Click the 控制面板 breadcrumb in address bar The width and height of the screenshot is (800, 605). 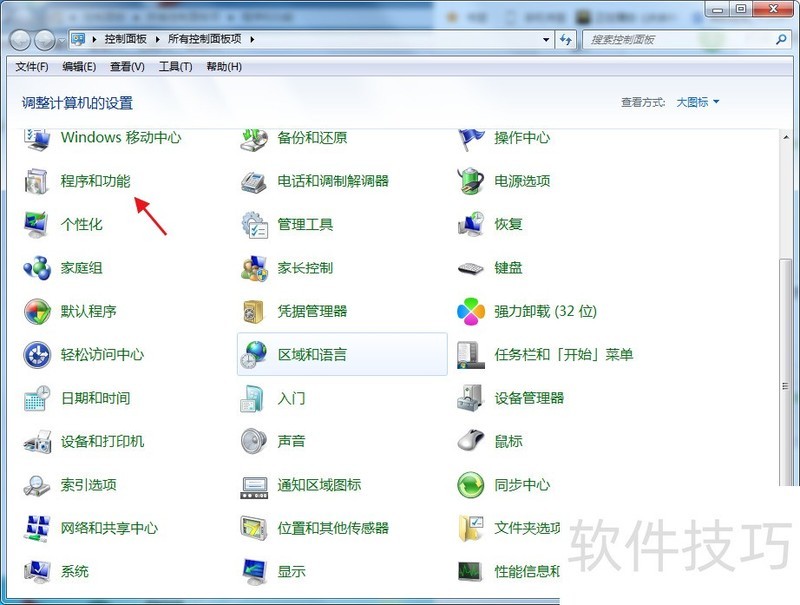pyautogui.click(x=125, y=39)
